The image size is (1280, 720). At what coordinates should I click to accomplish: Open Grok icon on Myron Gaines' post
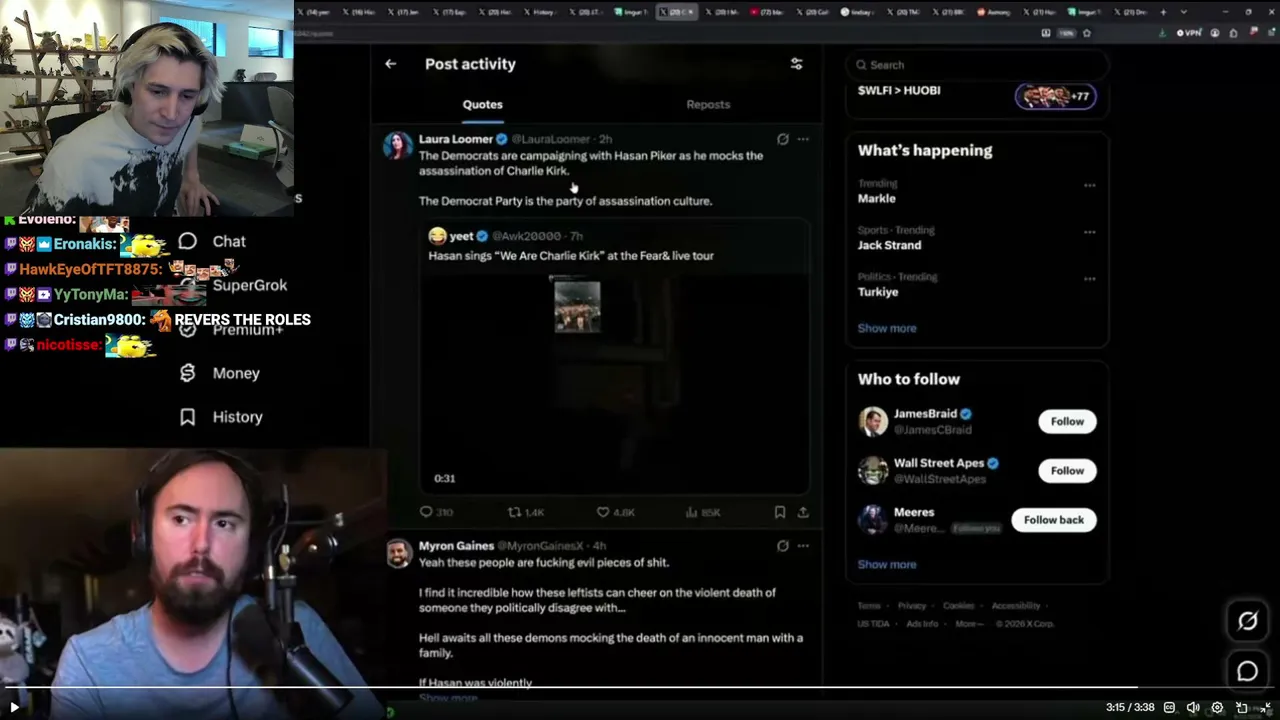click(783, 546)
